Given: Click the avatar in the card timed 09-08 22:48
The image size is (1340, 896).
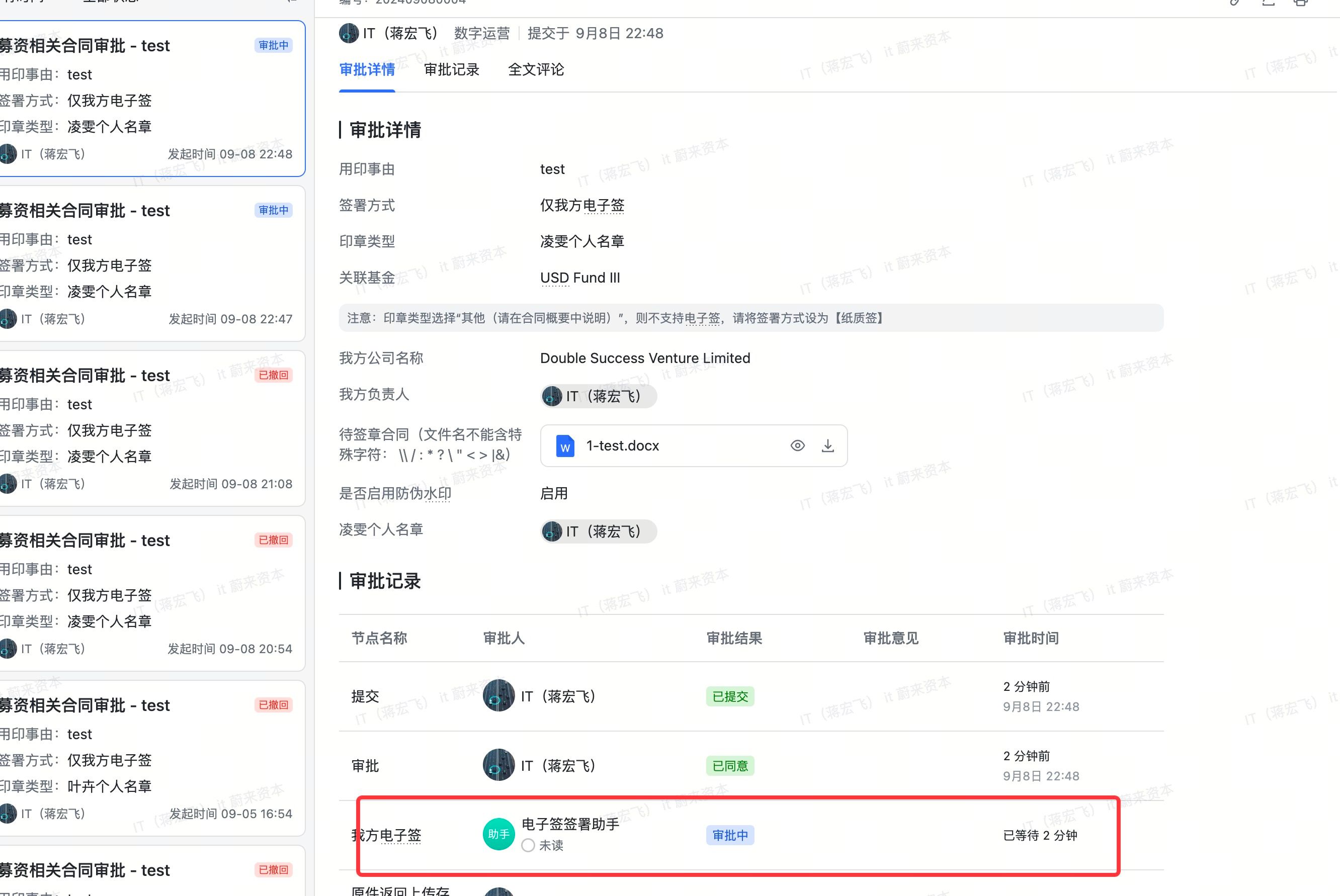Looking at the screenshot, I should [x=8, y=154].
